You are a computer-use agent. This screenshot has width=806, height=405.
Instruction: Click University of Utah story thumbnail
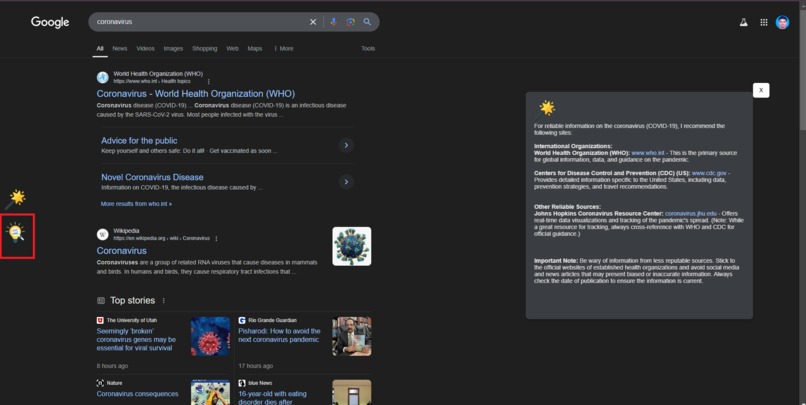pyautogui.click(x=210, y=336)
